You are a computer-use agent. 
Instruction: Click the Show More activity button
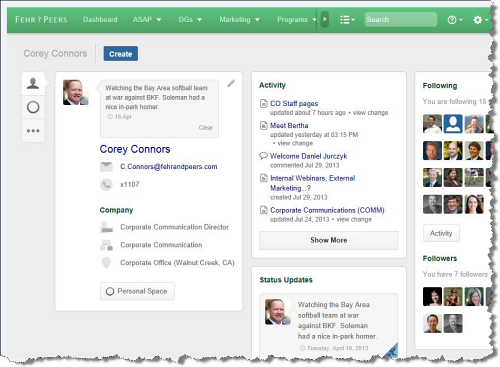point(329,240)
